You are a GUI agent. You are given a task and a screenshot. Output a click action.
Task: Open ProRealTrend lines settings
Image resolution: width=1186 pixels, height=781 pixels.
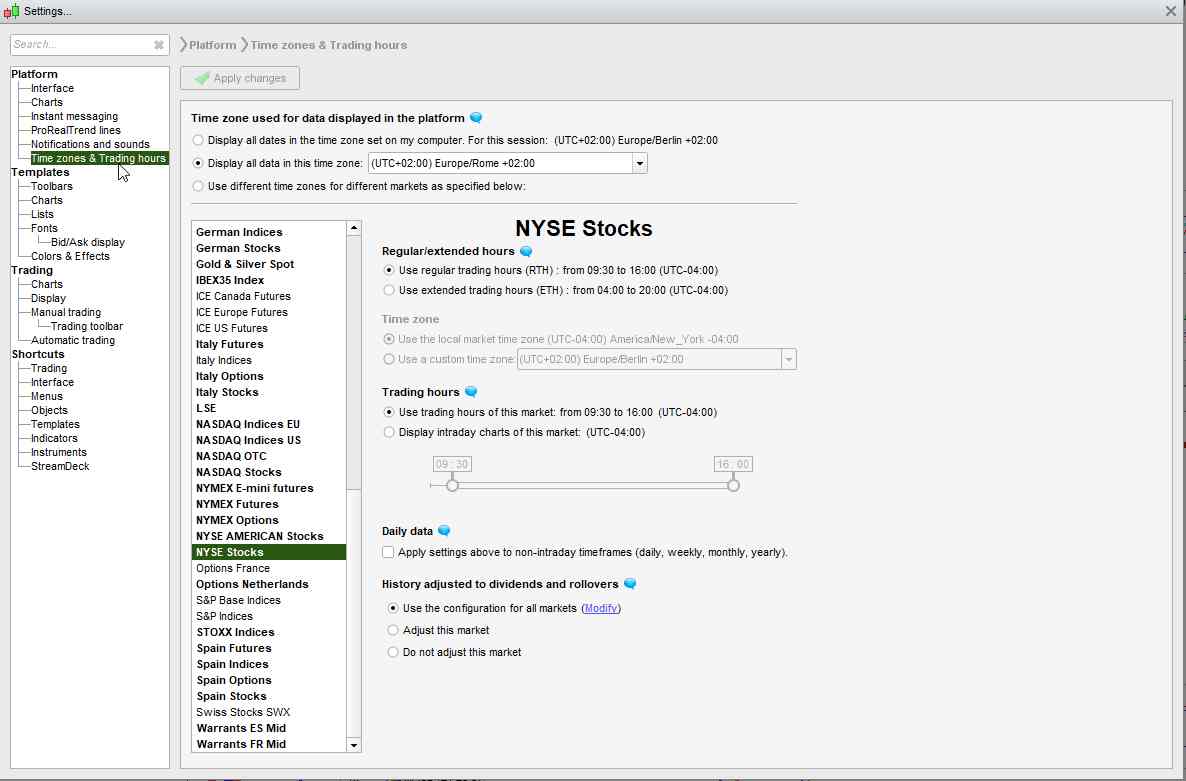pos(76,130)
